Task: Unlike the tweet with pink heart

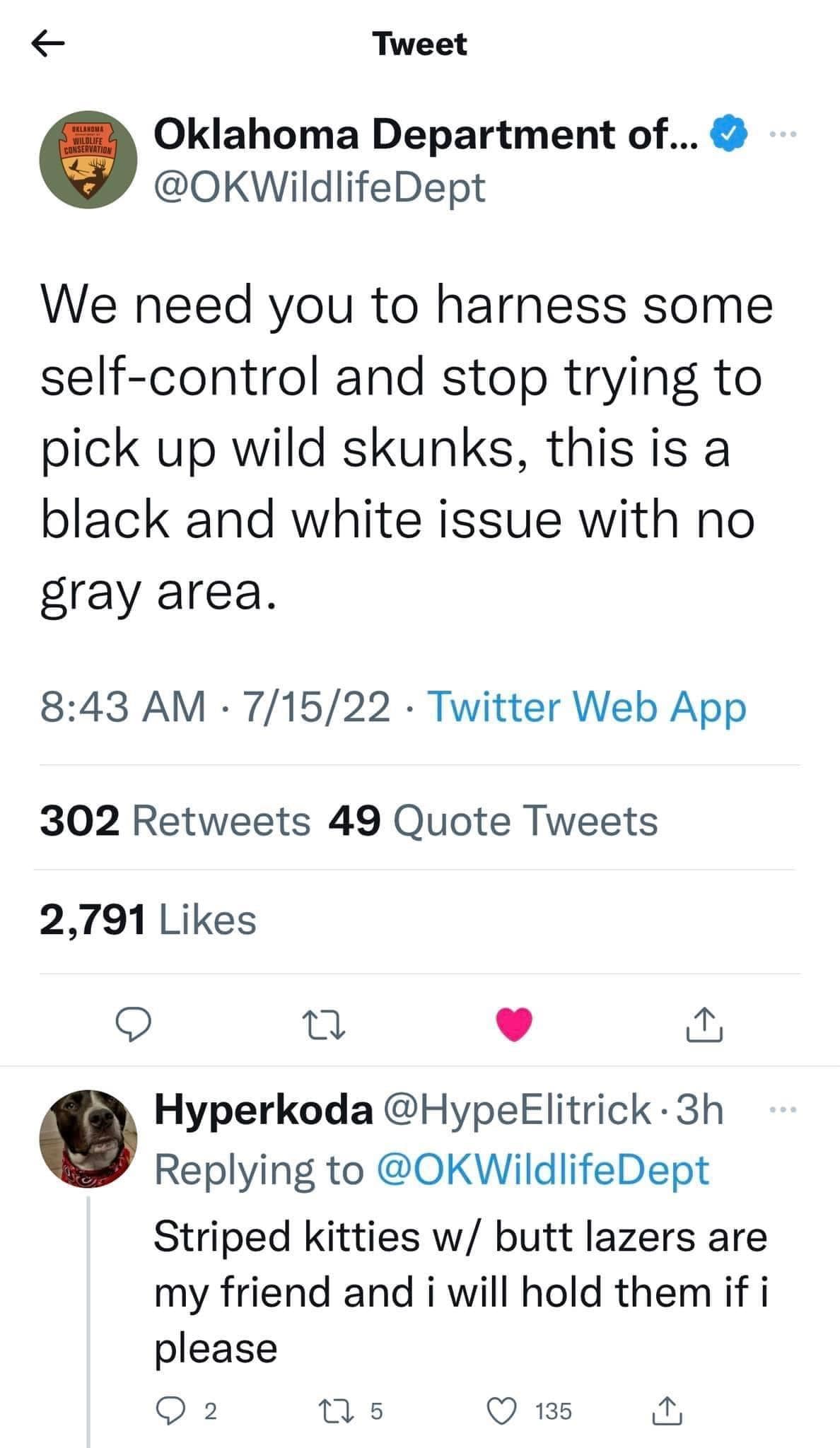Action: point(515,1025)
